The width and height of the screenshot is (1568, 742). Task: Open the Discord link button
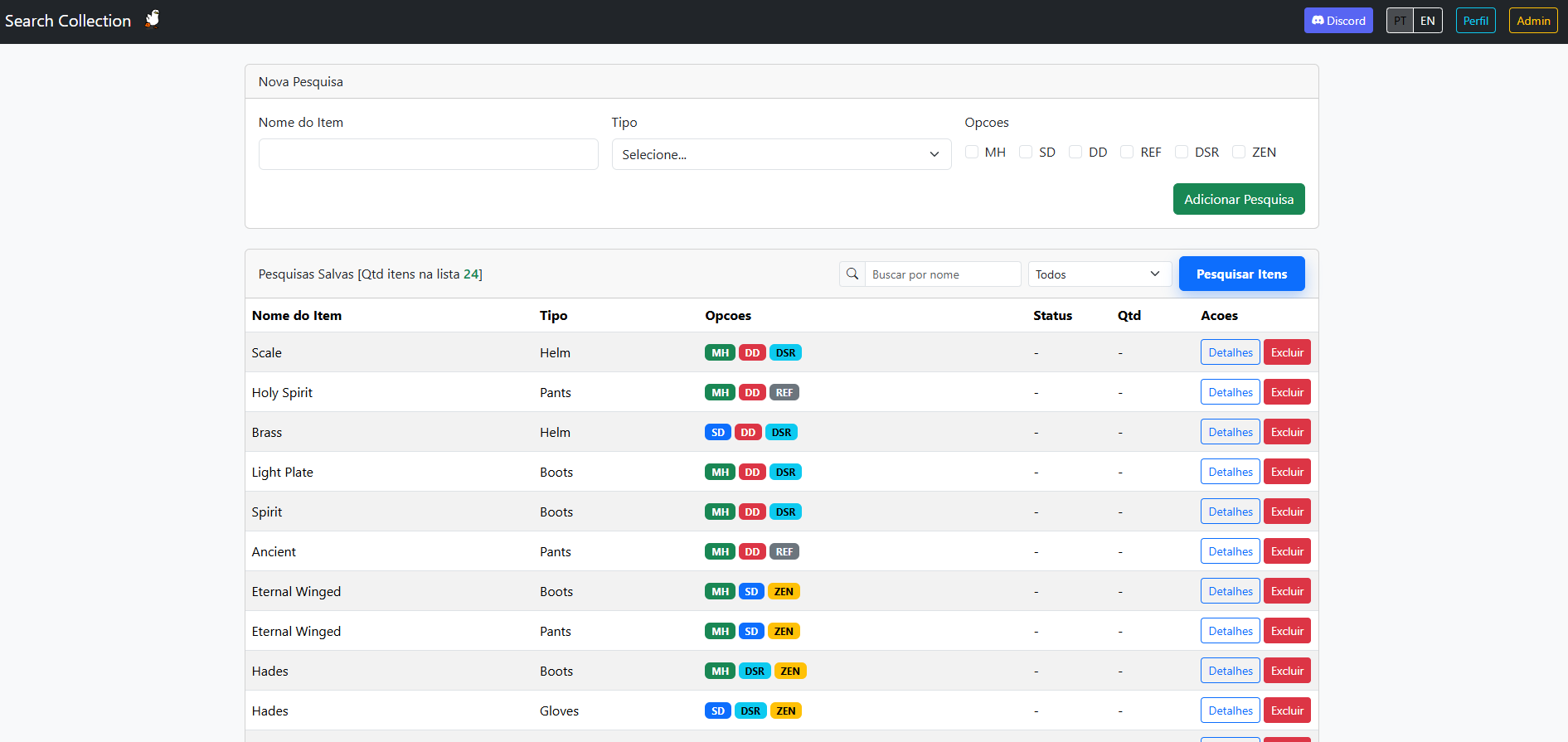(1337, 21)
